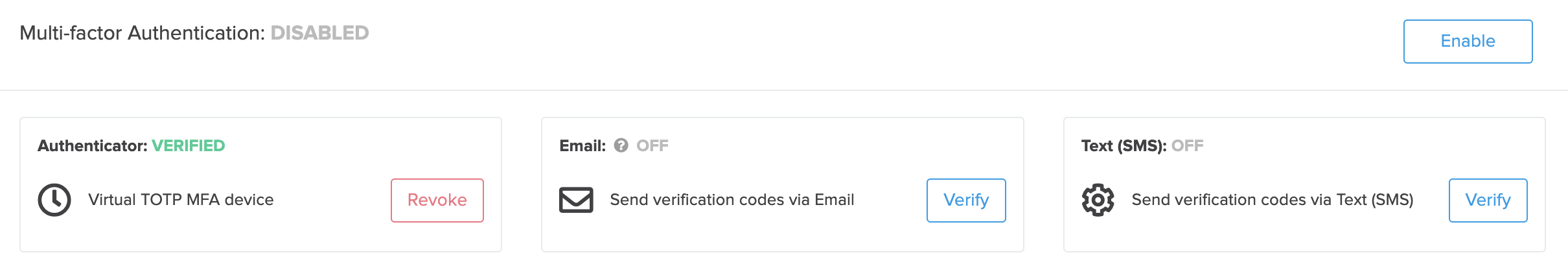
Task: Click the Email heading label
Action: tap(582, 146)
